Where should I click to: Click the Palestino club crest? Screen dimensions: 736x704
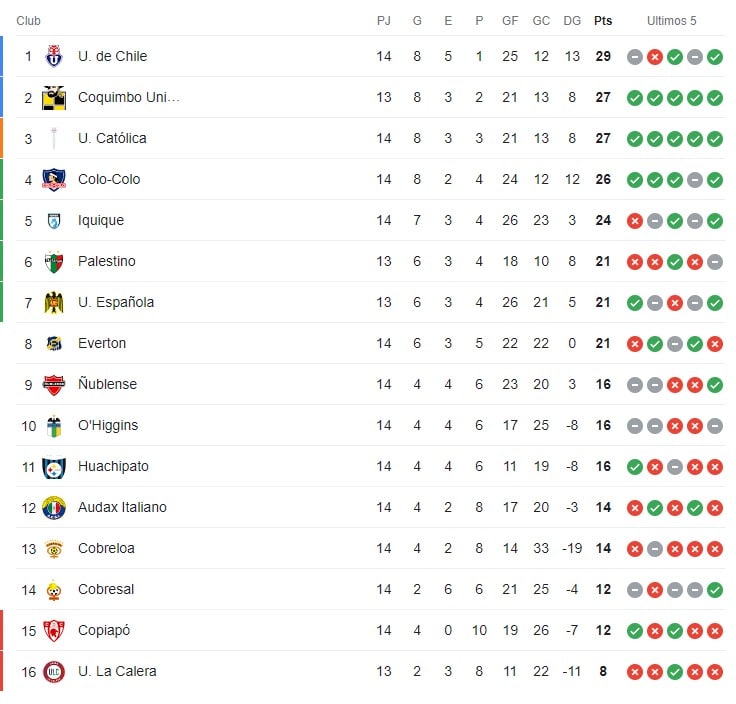pos(54,262)
